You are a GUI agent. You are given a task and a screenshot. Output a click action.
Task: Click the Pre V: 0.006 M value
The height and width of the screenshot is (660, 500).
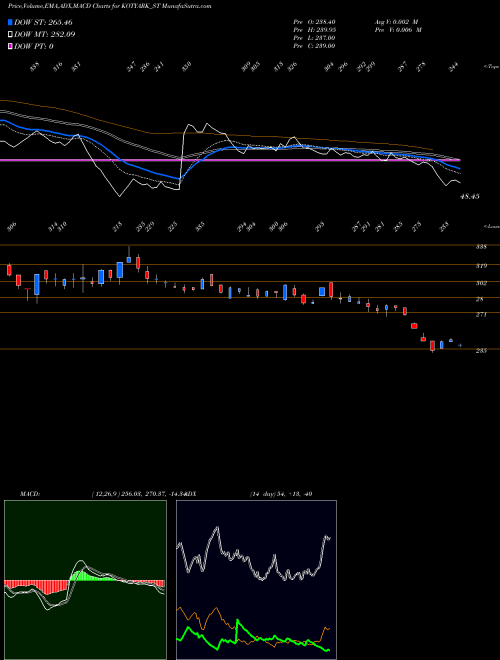coord(398,30)
